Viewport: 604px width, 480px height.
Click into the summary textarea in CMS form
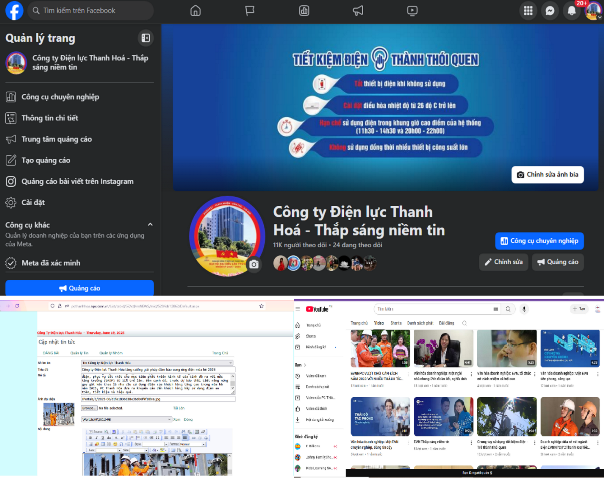tap(158, 384)
